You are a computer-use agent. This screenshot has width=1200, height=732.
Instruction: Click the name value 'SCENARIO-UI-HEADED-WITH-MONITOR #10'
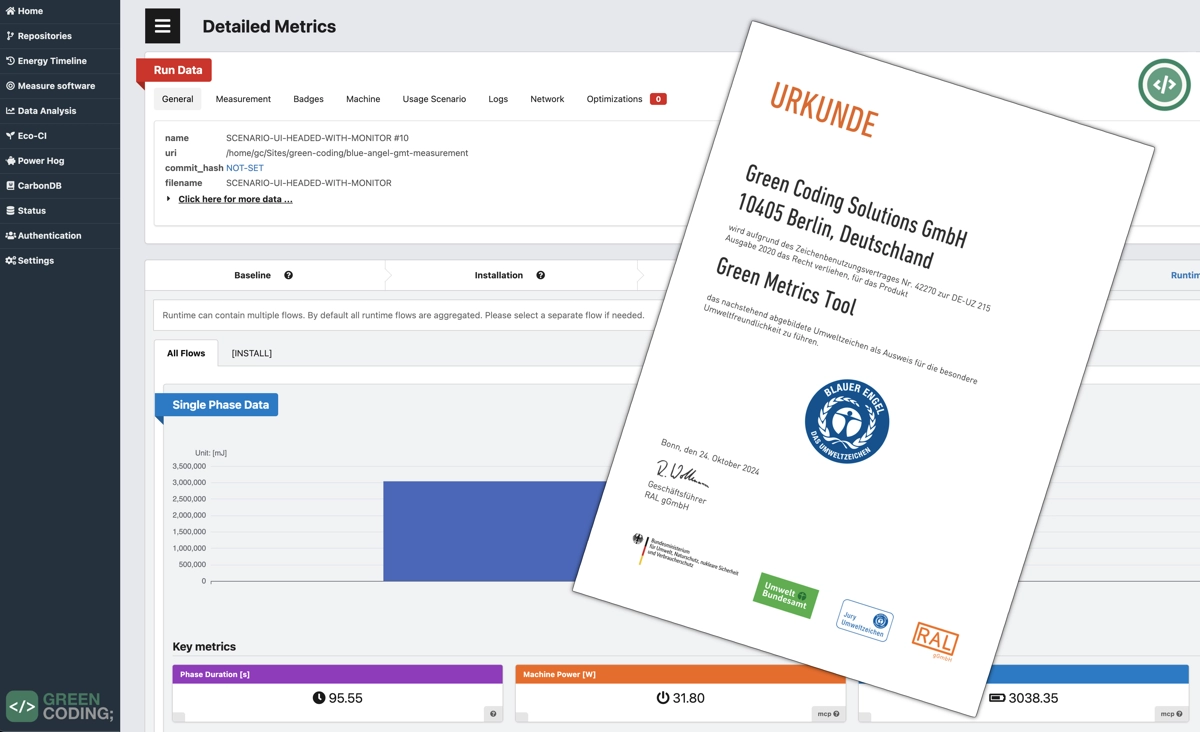pyautogui.click(x=317, y=138)
